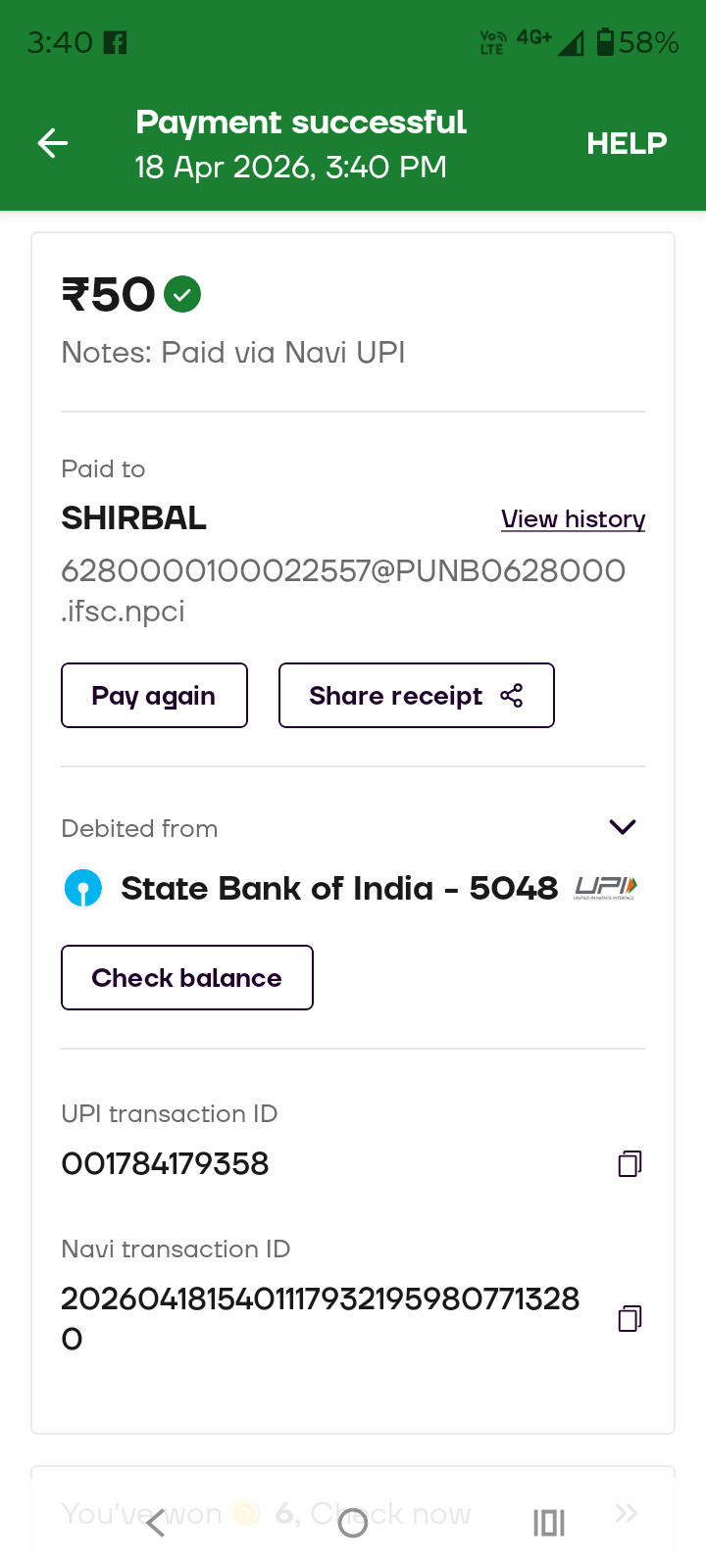
Task: Tap the State Bank of India account row
Action: pos(338,889)
